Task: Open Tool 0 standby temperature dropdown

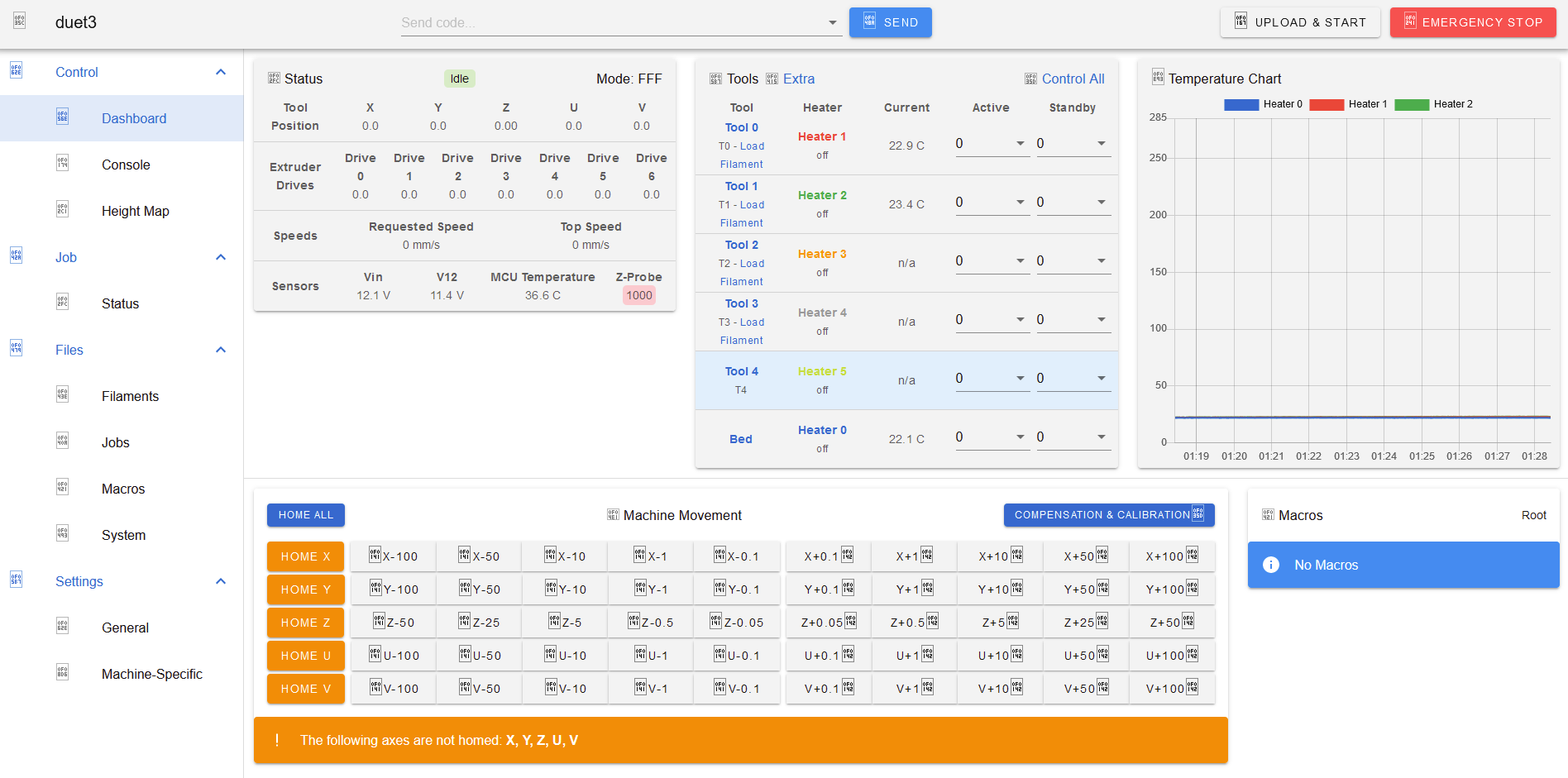Action: (1102, 144)
